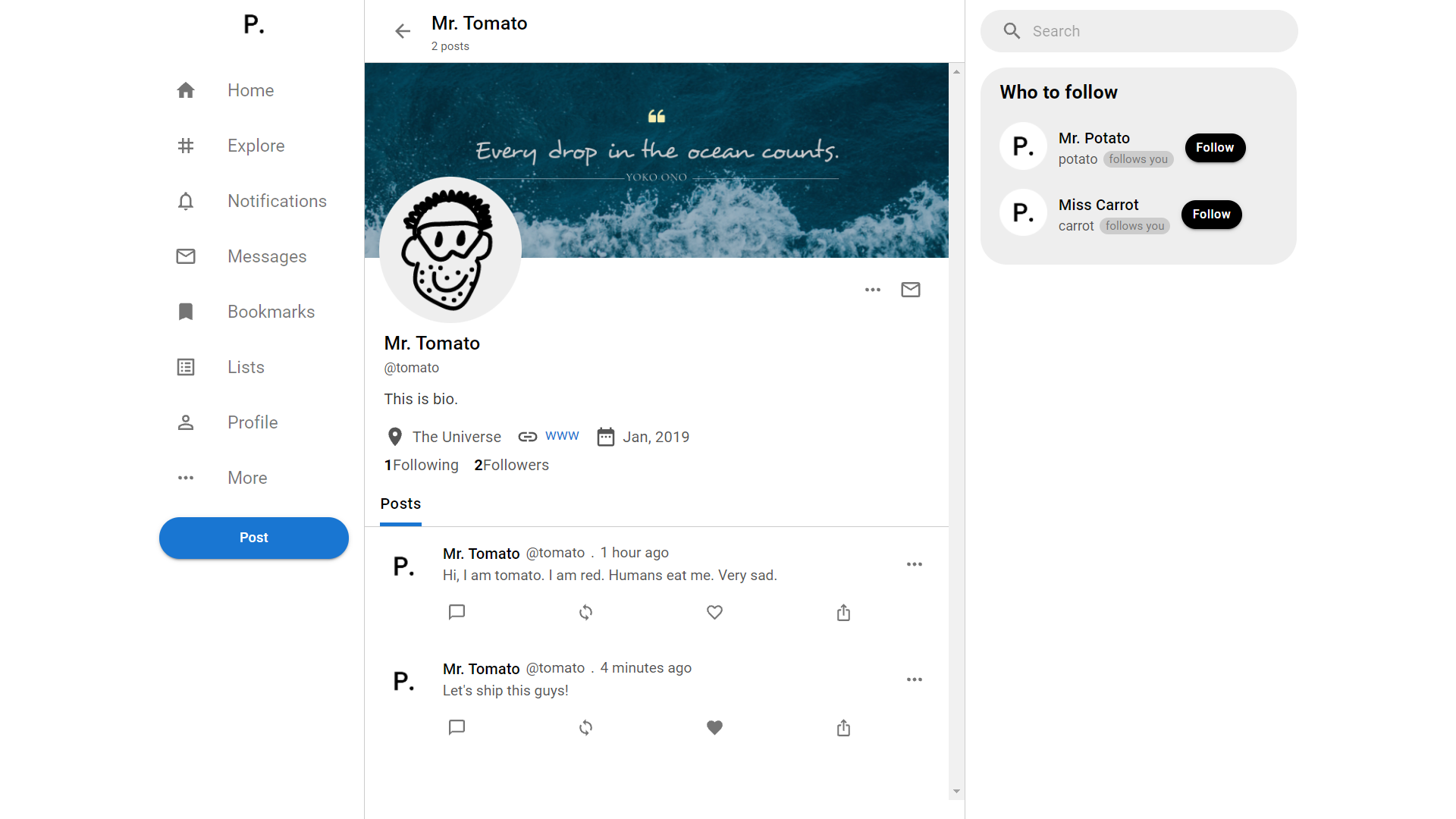Click the like heart on second post
Viewport: 1456px width, 819px height.
tap(714, 728)
